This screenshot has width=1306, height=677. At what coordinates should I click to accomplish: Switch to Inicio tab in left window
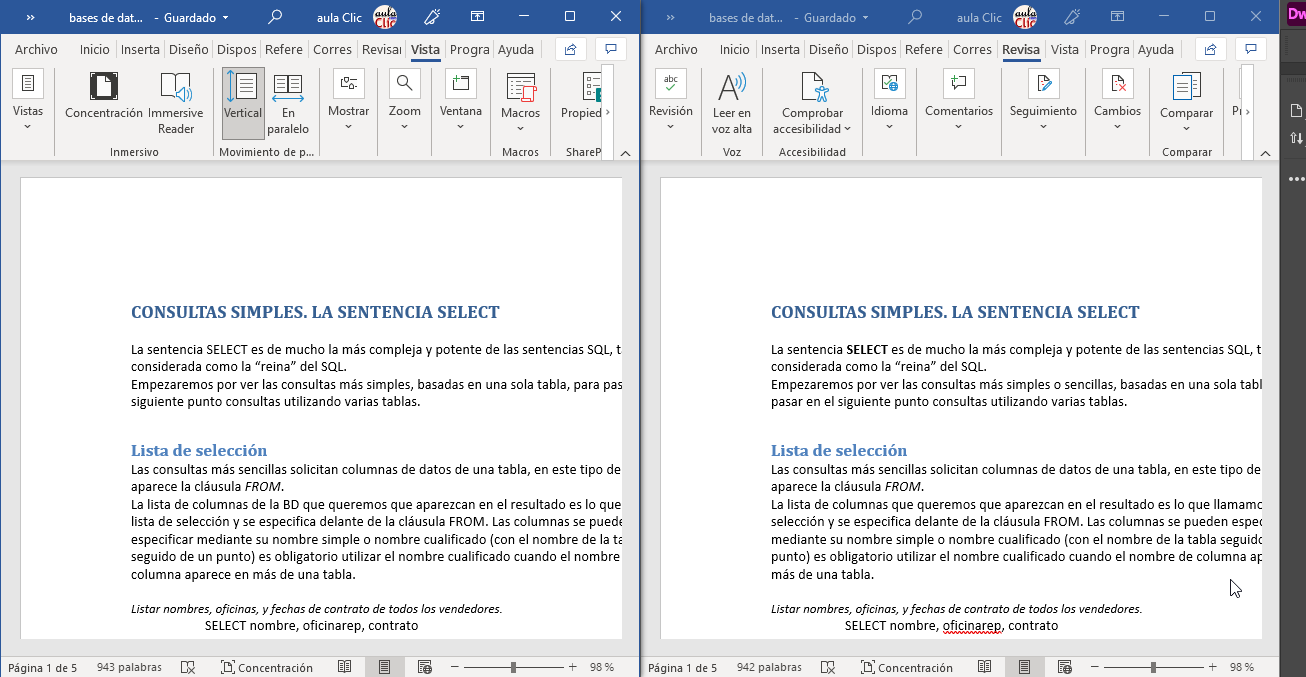[95, 49]
